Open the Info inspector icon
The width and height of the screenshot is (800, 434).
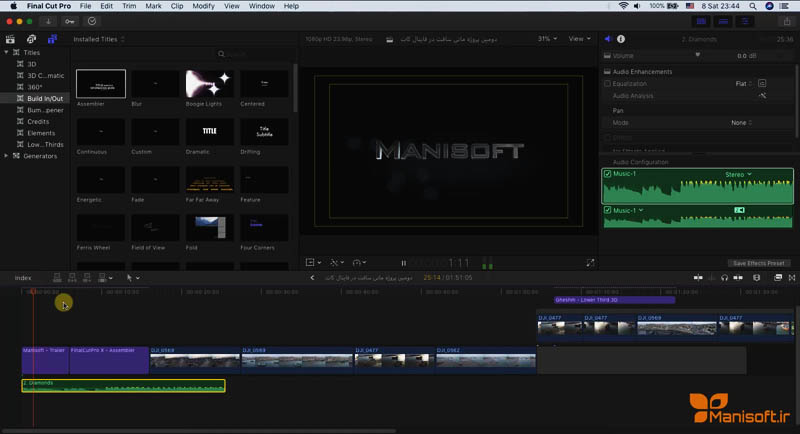[621, 39]
